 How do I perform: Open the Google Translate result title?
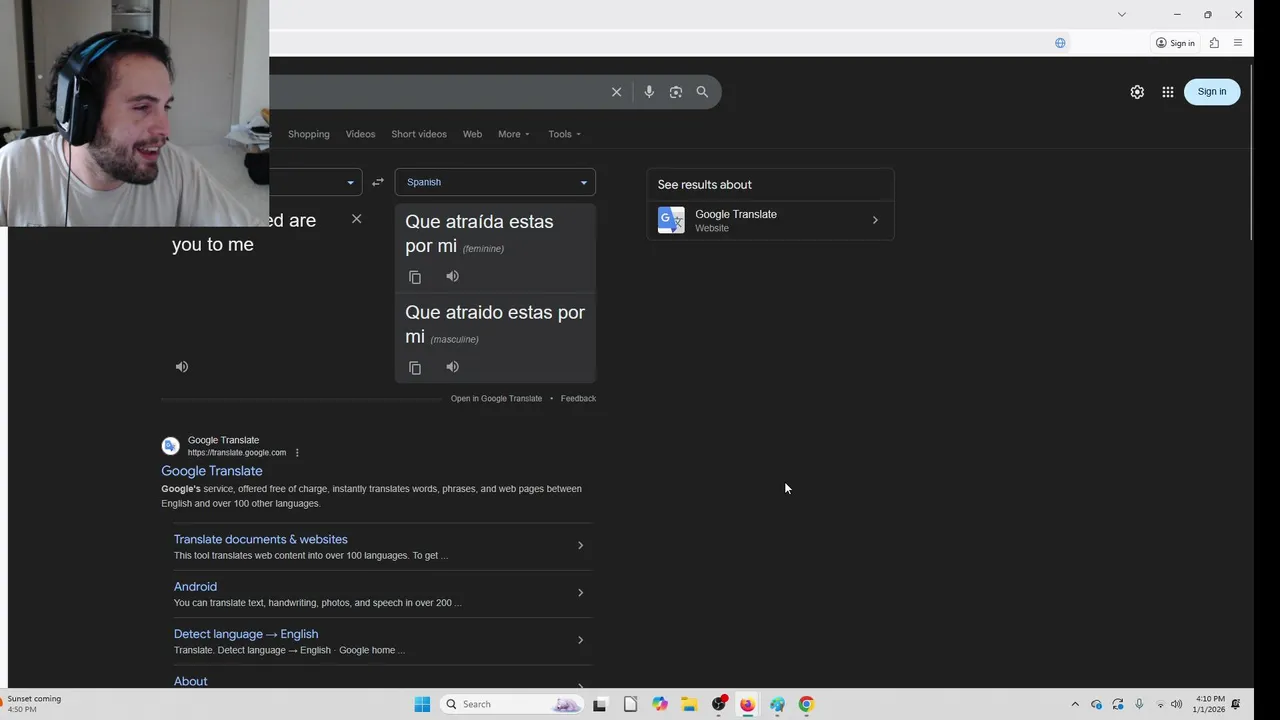tap(212, 471)
